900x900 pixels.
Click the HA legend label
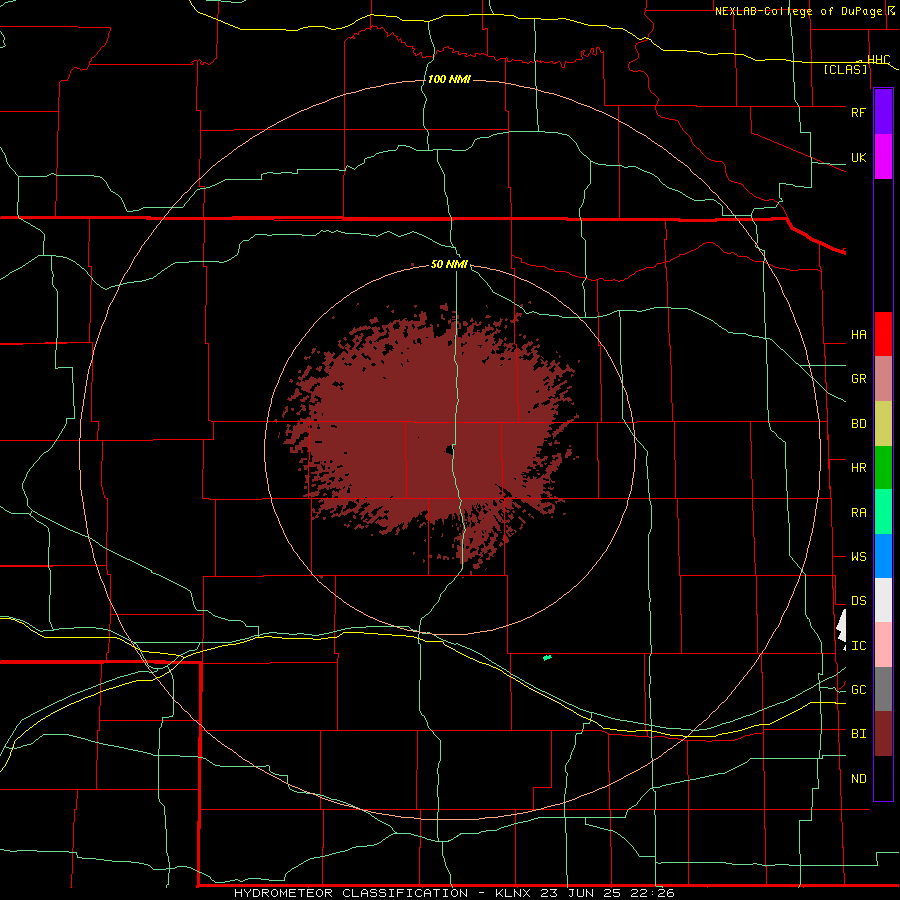[x=858, y=335]
